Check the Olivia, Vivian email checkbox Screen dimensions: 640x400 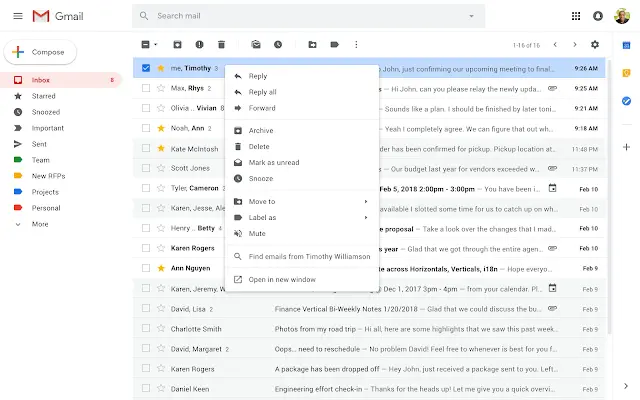point(146,108)
